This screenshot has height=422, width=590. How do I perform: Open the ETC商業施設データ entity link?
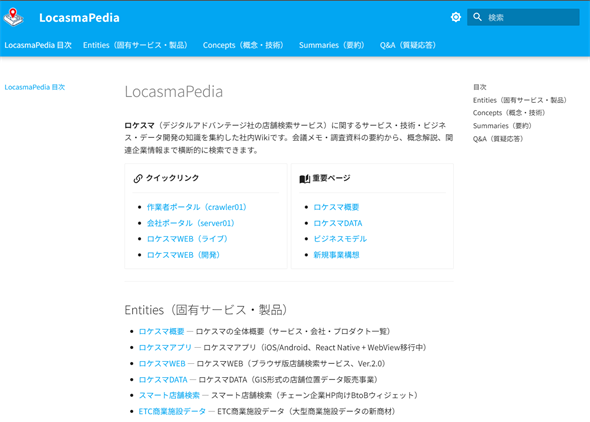point(172,411)
